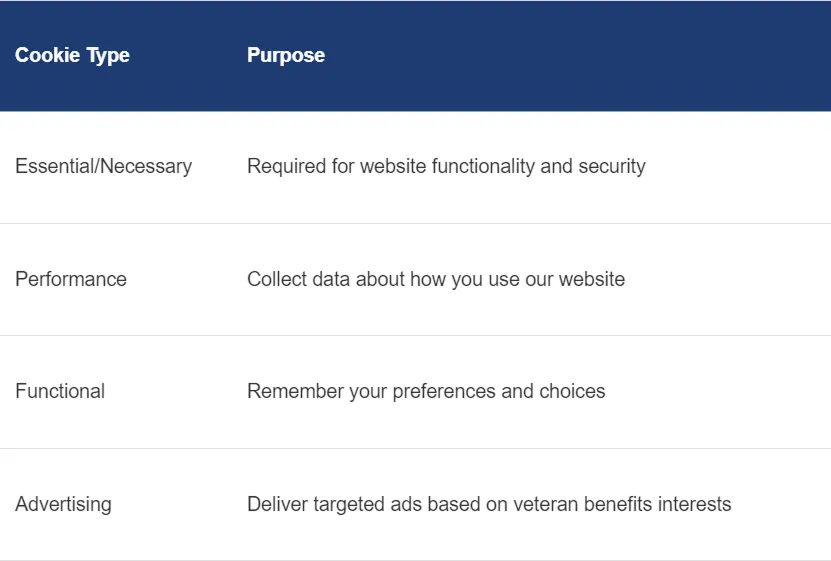
Task: Click "Remember your preferences and choices" text
Action: pos(426,391)
